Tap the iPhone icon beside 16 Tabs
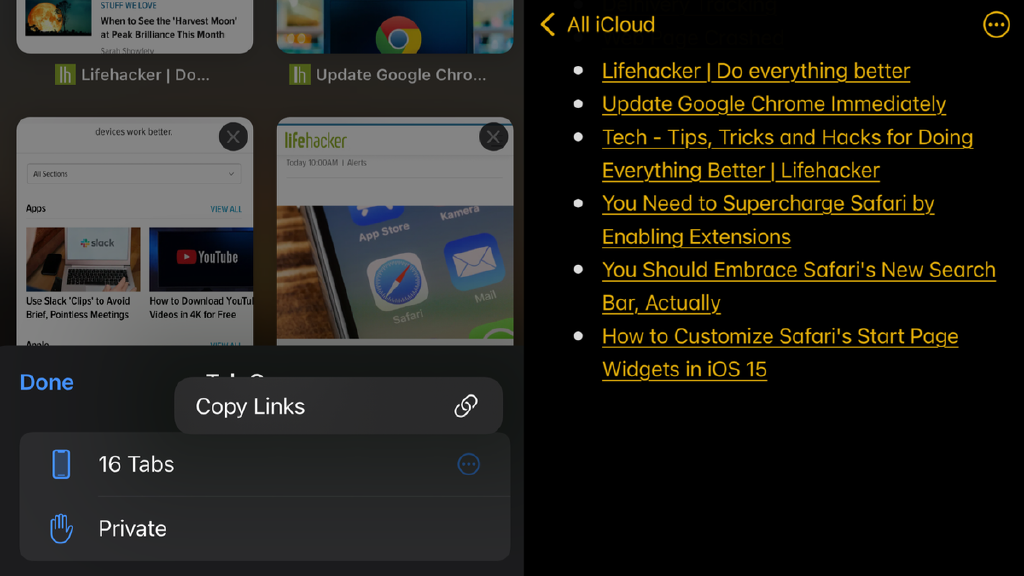The height and width of the screenshot is (576, 1024). tap(61, 464)
